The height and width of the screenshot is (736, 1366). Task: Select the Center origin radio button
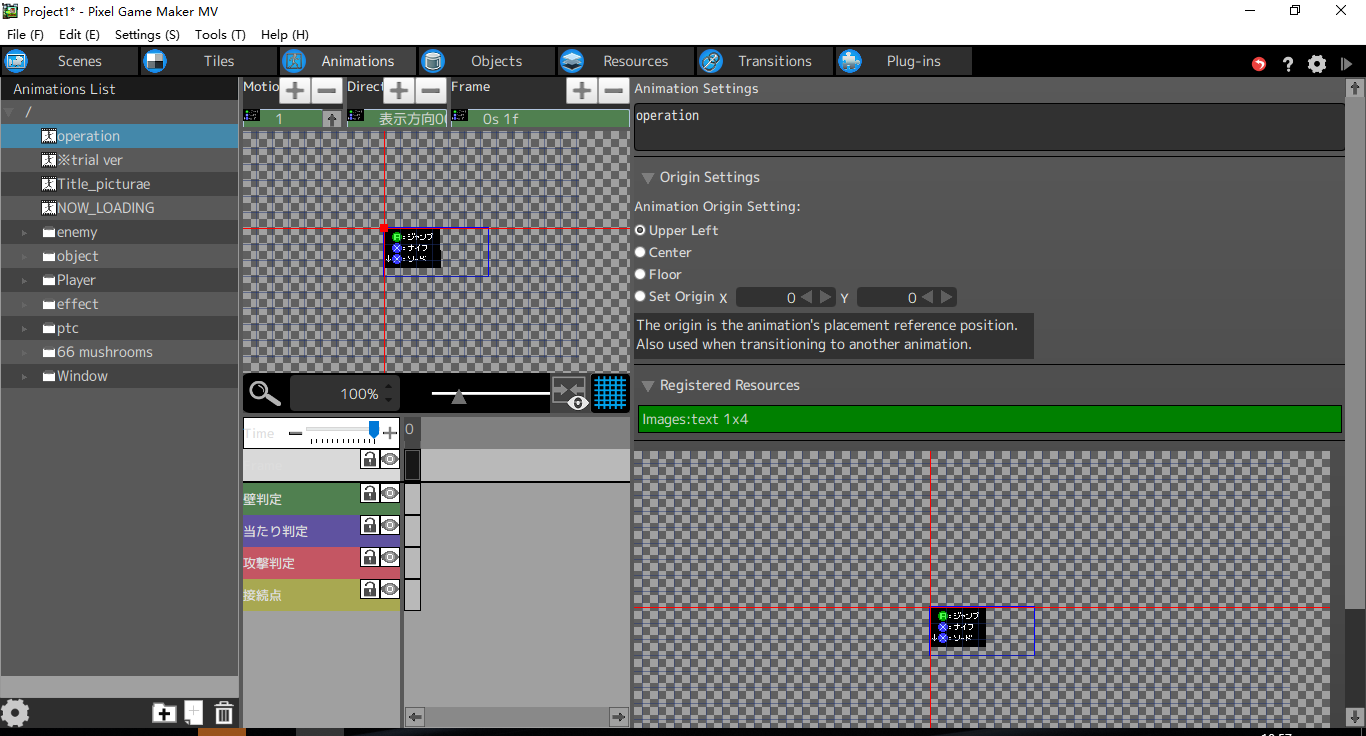point(641,252)
